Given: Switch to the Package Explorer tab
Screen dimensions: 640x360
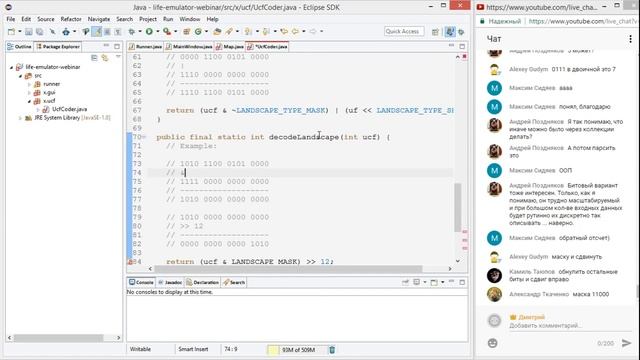Looking at the screenshot, I should coord(58,47).
